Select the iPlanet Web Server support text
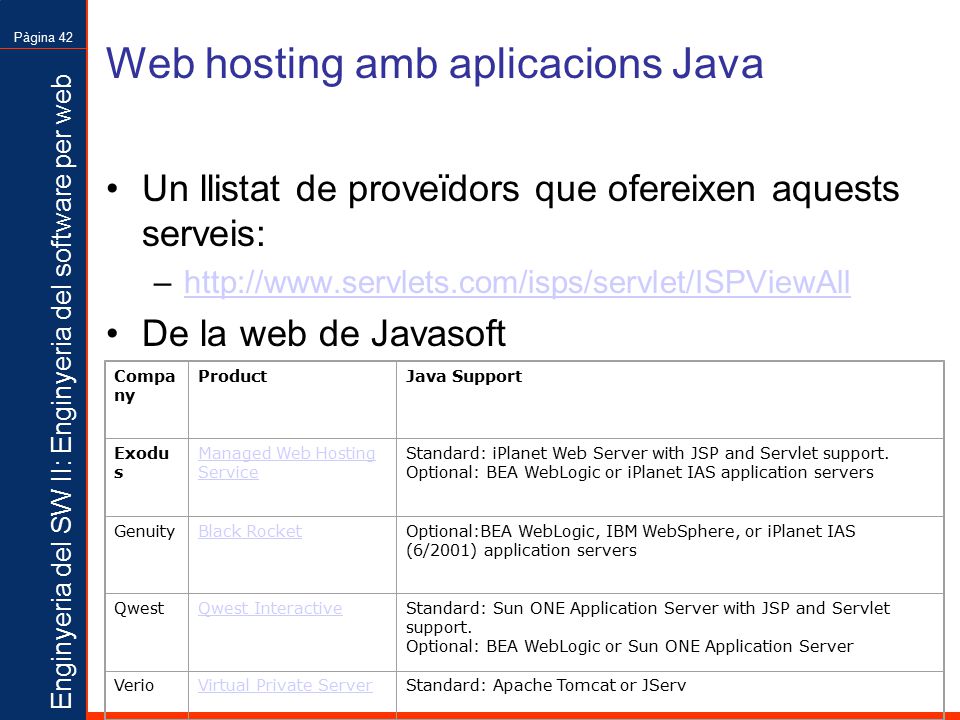The width and height of the screenshot is (960, 720). click(647, 462)
